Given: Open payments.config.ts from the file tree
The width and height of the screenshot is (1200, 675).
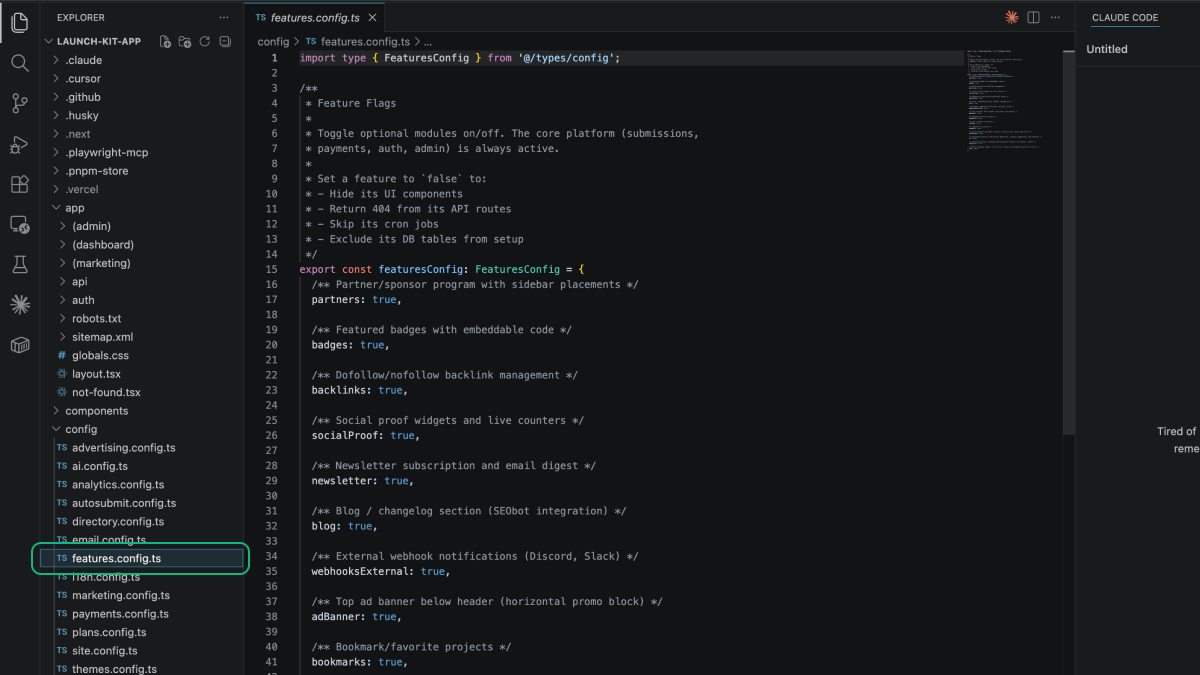Looking at the screenshot, I should [120, 614].
